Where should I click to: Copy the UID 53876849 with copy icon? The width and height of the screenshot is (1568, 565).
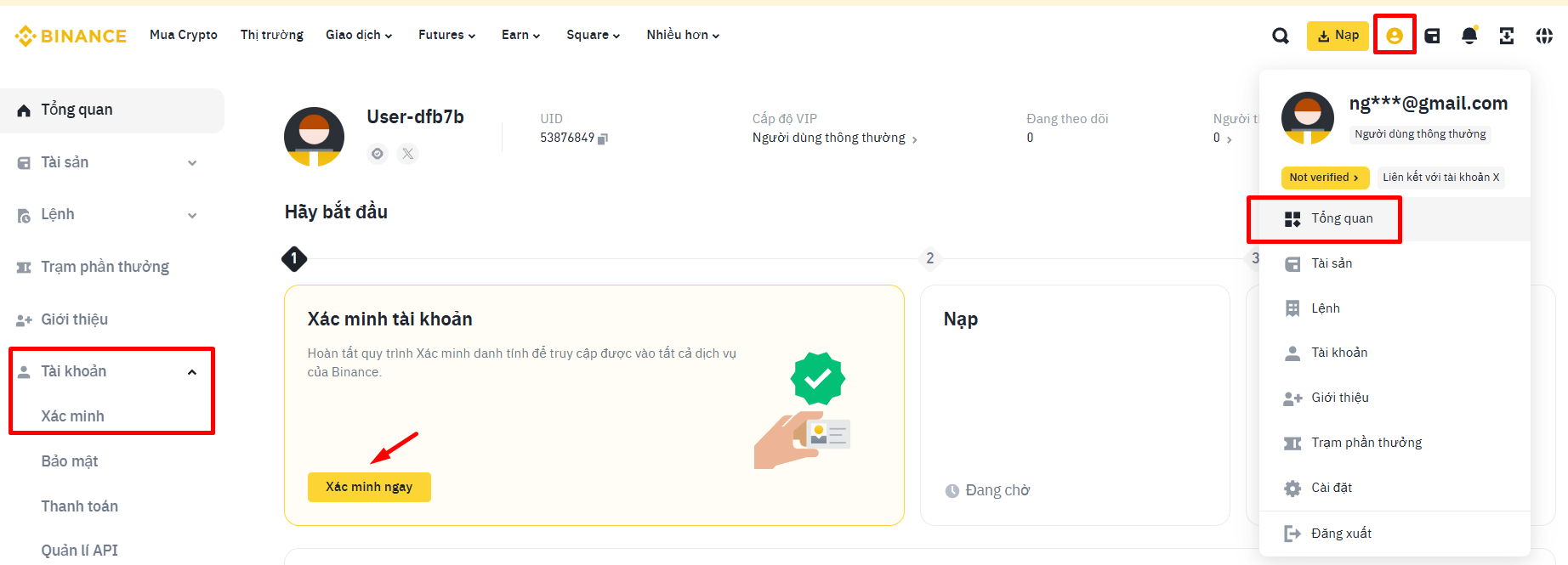tap(603, 138)
